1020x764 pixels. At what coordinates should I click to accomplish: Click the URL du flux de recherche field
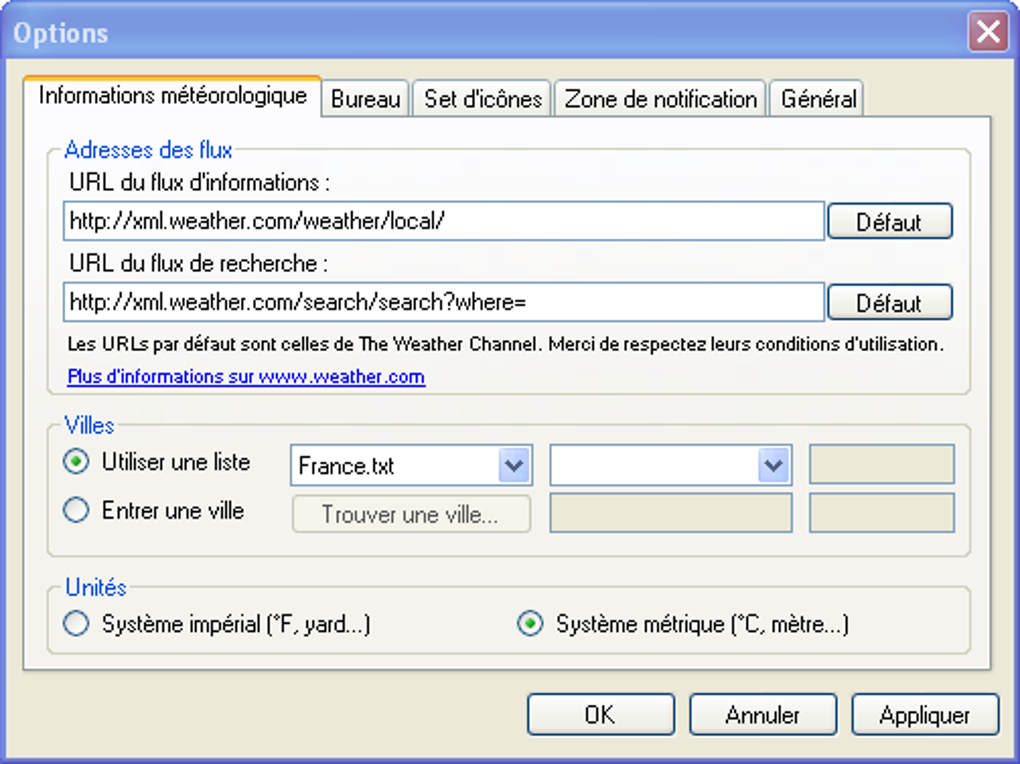[443, 302]
